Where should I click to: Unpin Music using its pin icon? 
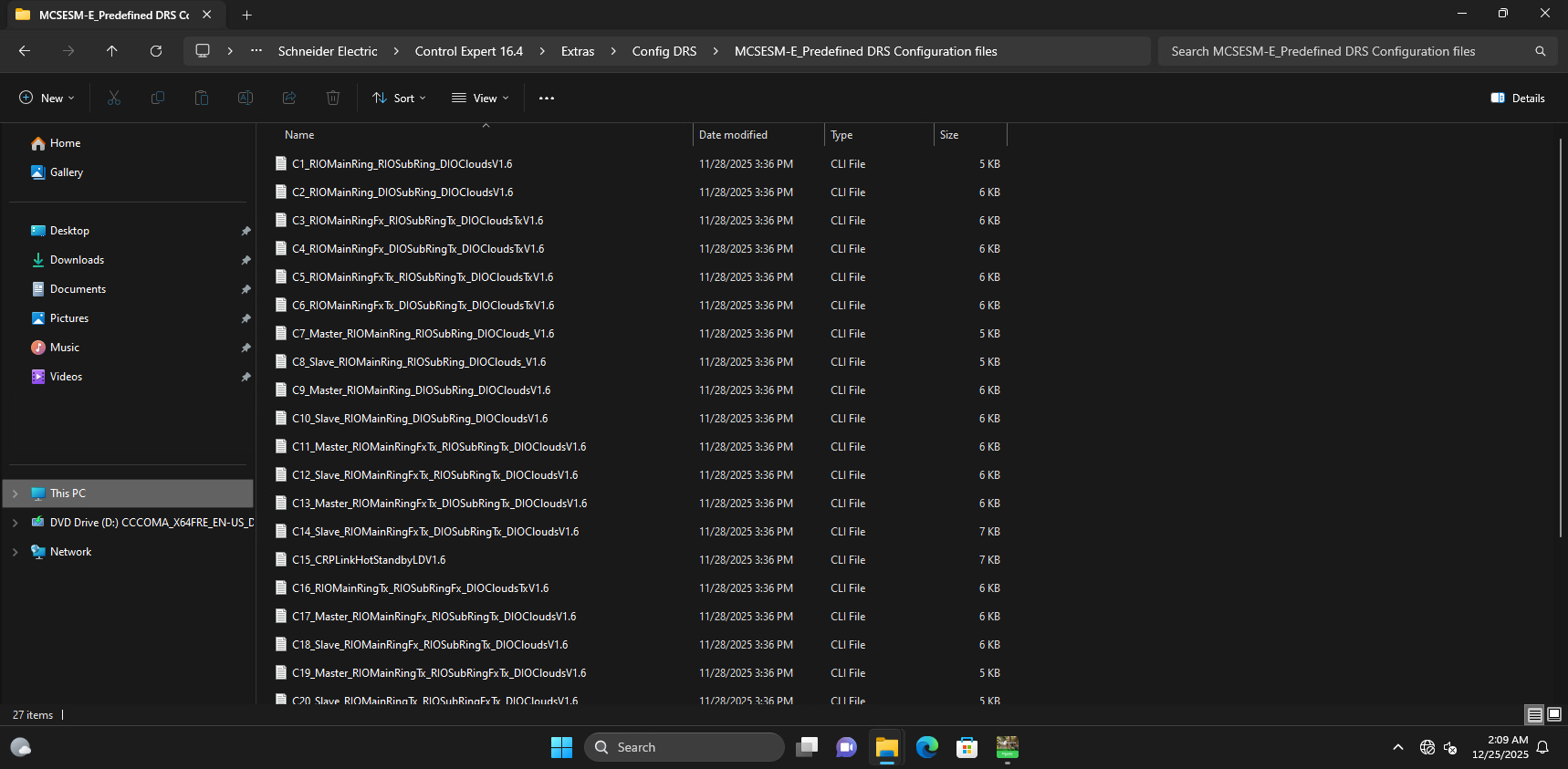(x=246, y=348)
